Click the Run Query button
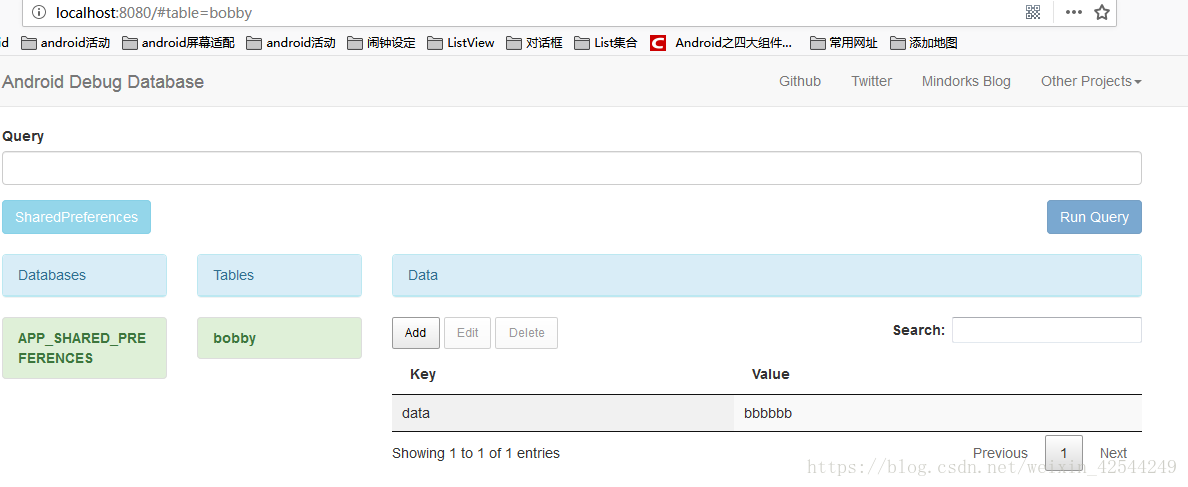Screen dimensions: 1188x487 coord(1094,217)
